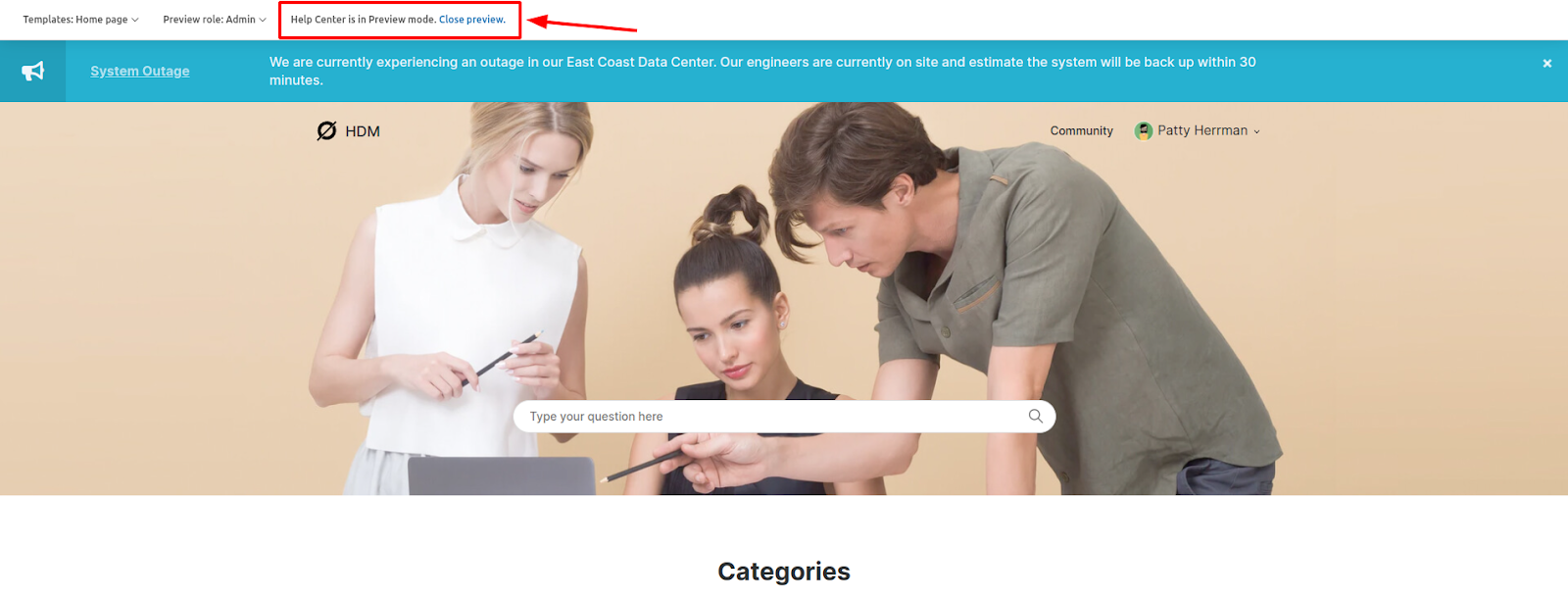Click the Categories heading
This screenshot has width=1568, height=600.
pyautogui.click(x=784, y=572)
